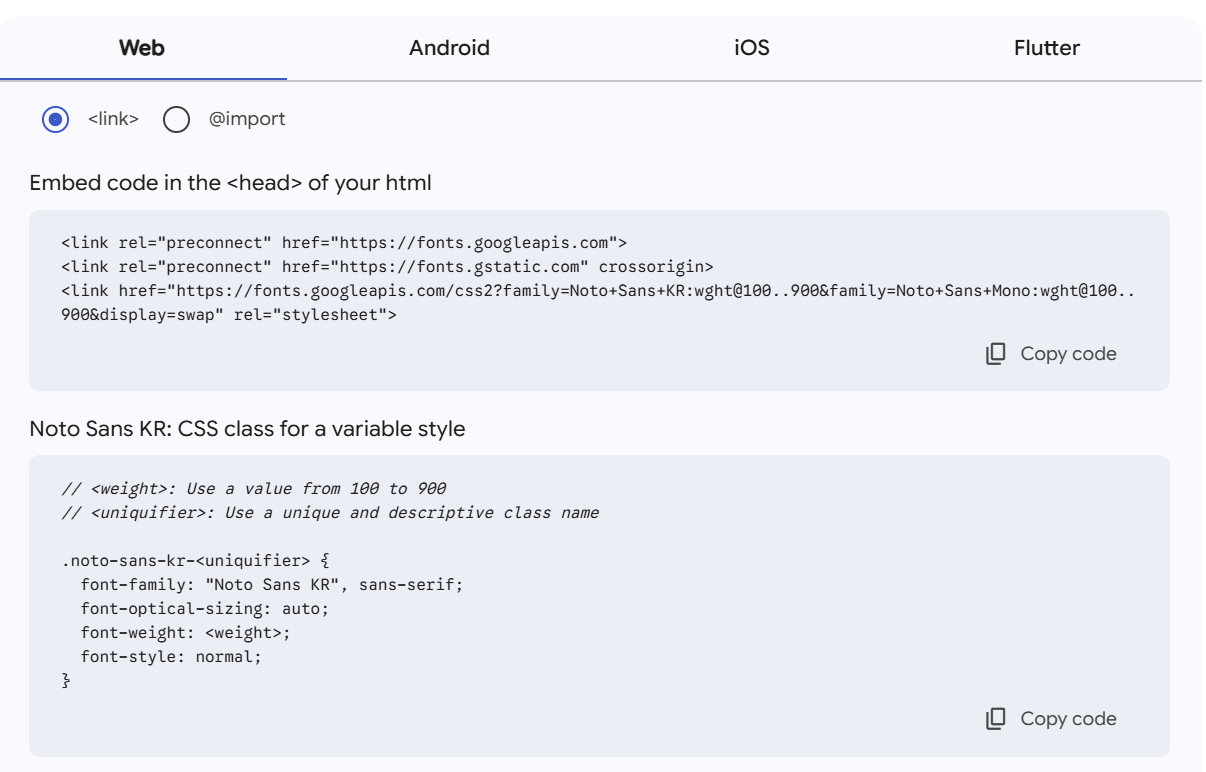Open the Flutter tab

(x=1046, y=48)
